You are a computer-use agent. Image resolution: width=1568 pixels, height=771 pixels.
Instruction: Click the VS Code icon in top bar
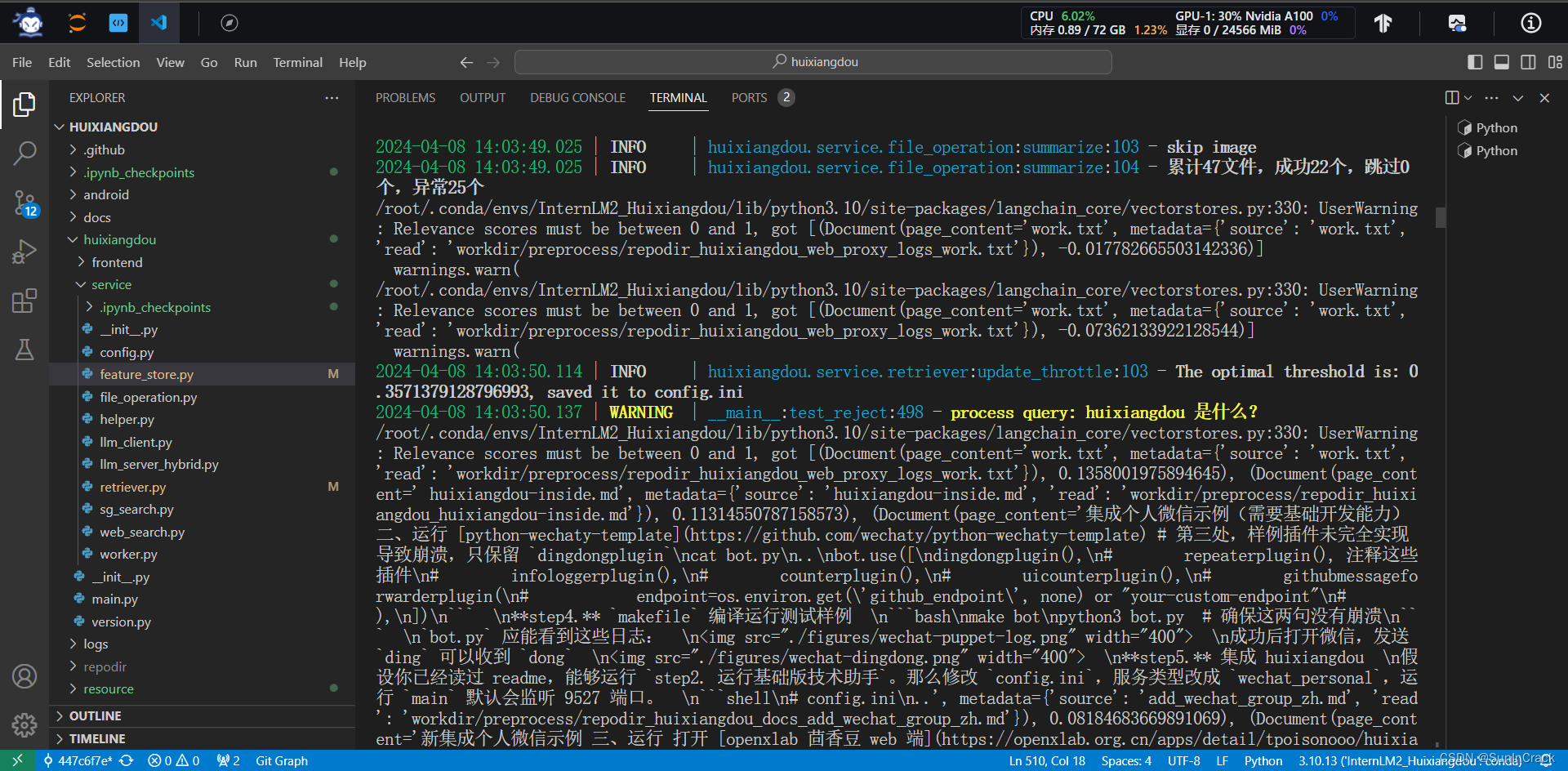[158, 23]
